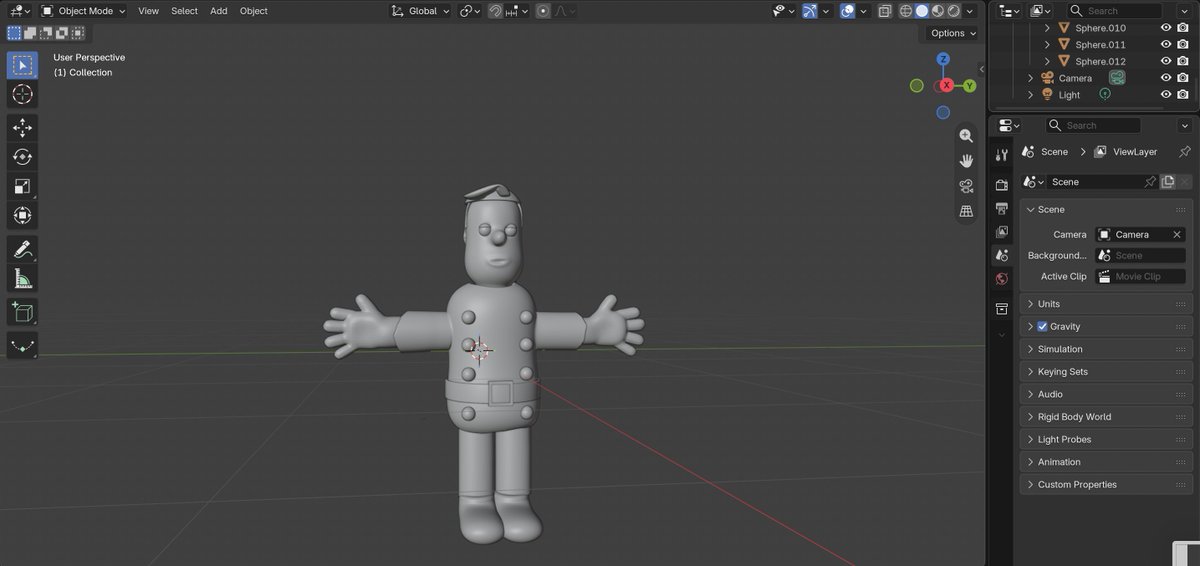Switch to material preview shading
1200x566 pixels.
point(938,11)
